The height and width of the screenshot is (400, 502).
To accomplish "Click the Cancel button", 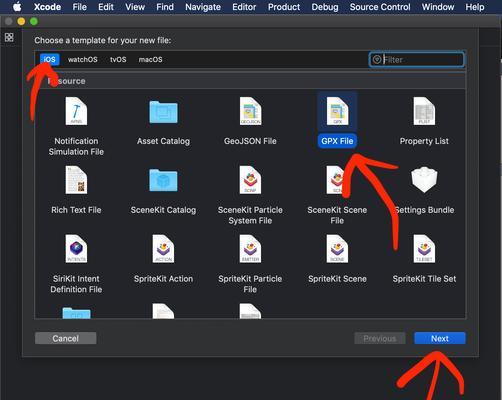I will point(66,338).
